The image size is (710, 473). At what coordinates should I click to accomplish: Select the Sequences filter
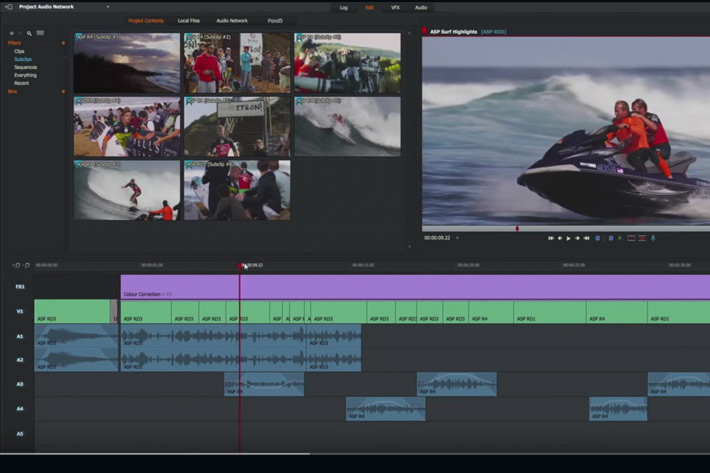(25, 67)
